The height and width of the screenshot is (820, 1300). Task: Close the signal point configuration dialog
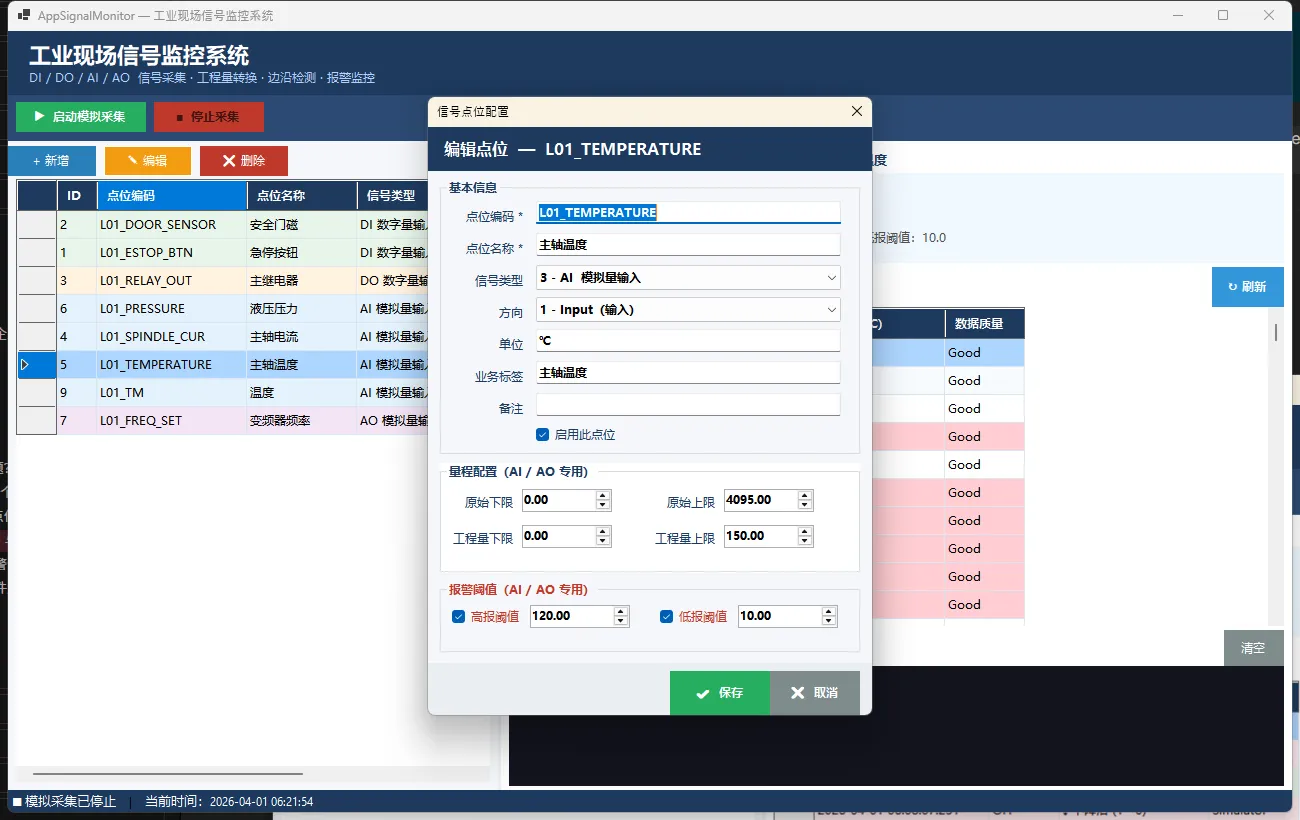(x=856, y=111)
